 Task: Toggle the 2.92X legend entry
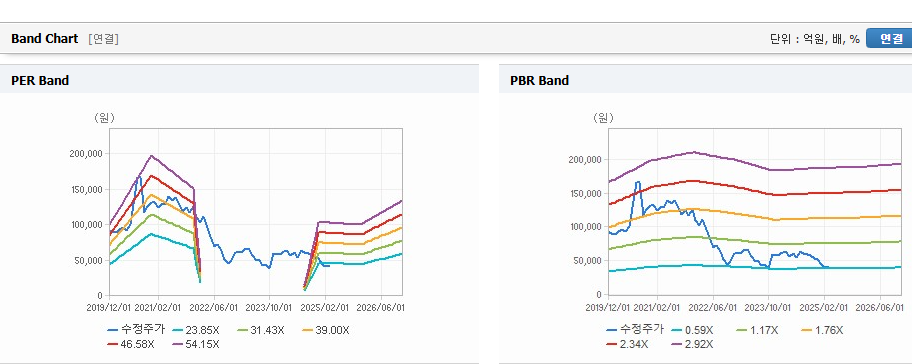pos(693,344)
